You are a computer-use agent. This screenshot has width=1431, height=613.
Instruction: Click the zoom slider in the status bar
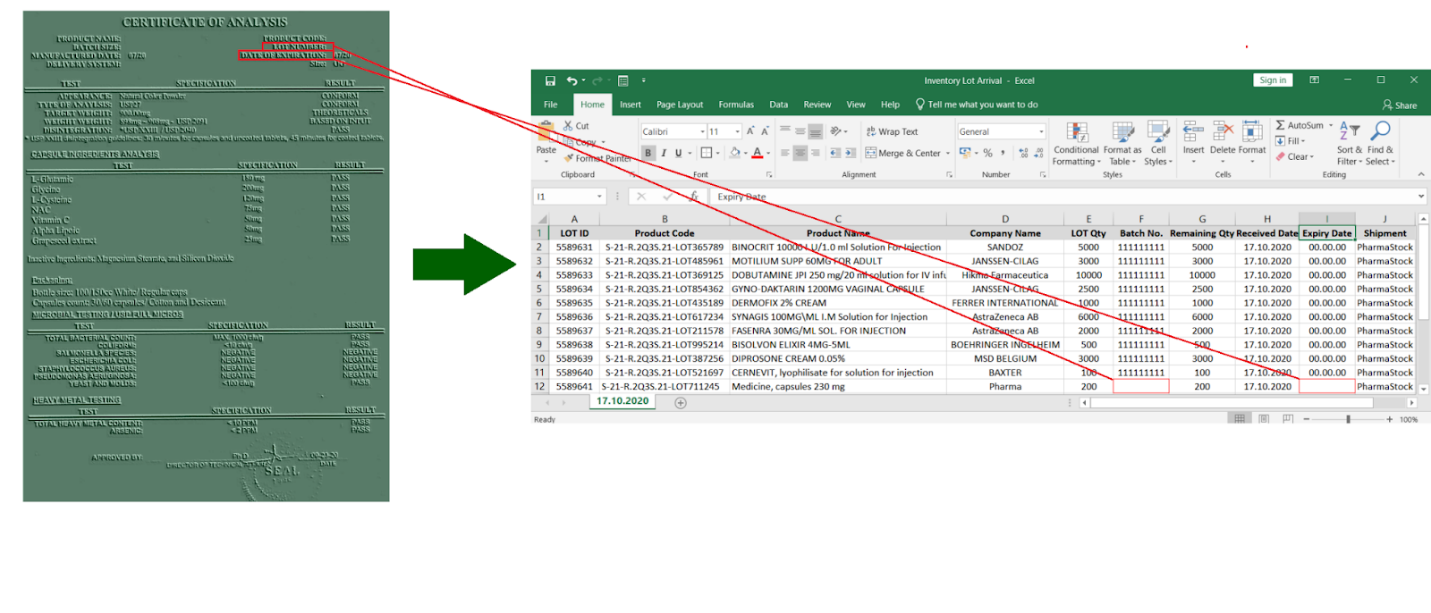click(1348, 419)
